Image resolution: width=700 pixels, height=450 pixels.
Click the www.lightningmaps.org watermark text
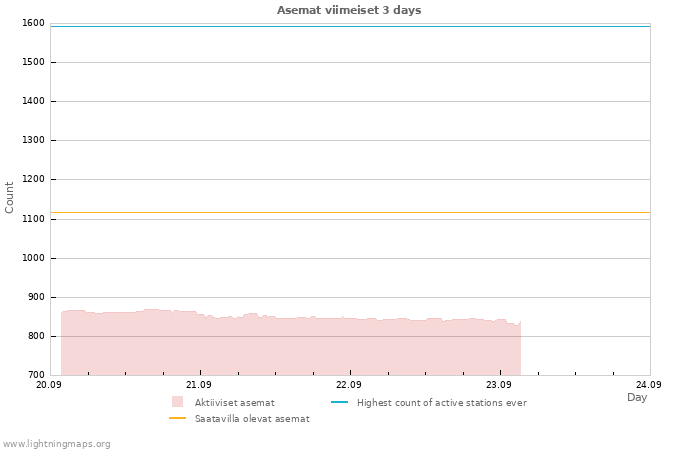coord(56,444)
